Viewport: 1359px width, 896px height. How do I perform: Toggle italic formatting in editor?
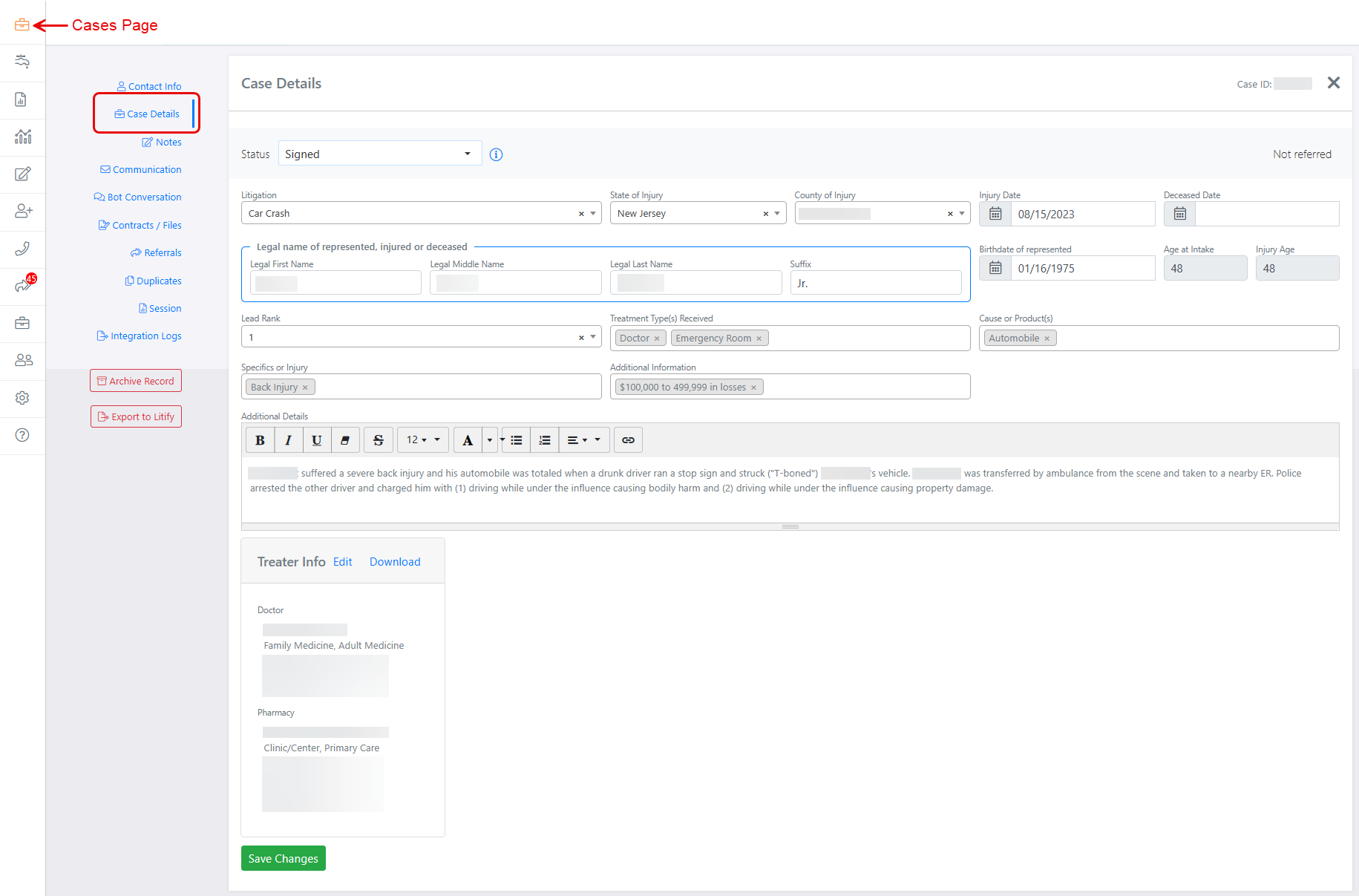tap(288, 440)
